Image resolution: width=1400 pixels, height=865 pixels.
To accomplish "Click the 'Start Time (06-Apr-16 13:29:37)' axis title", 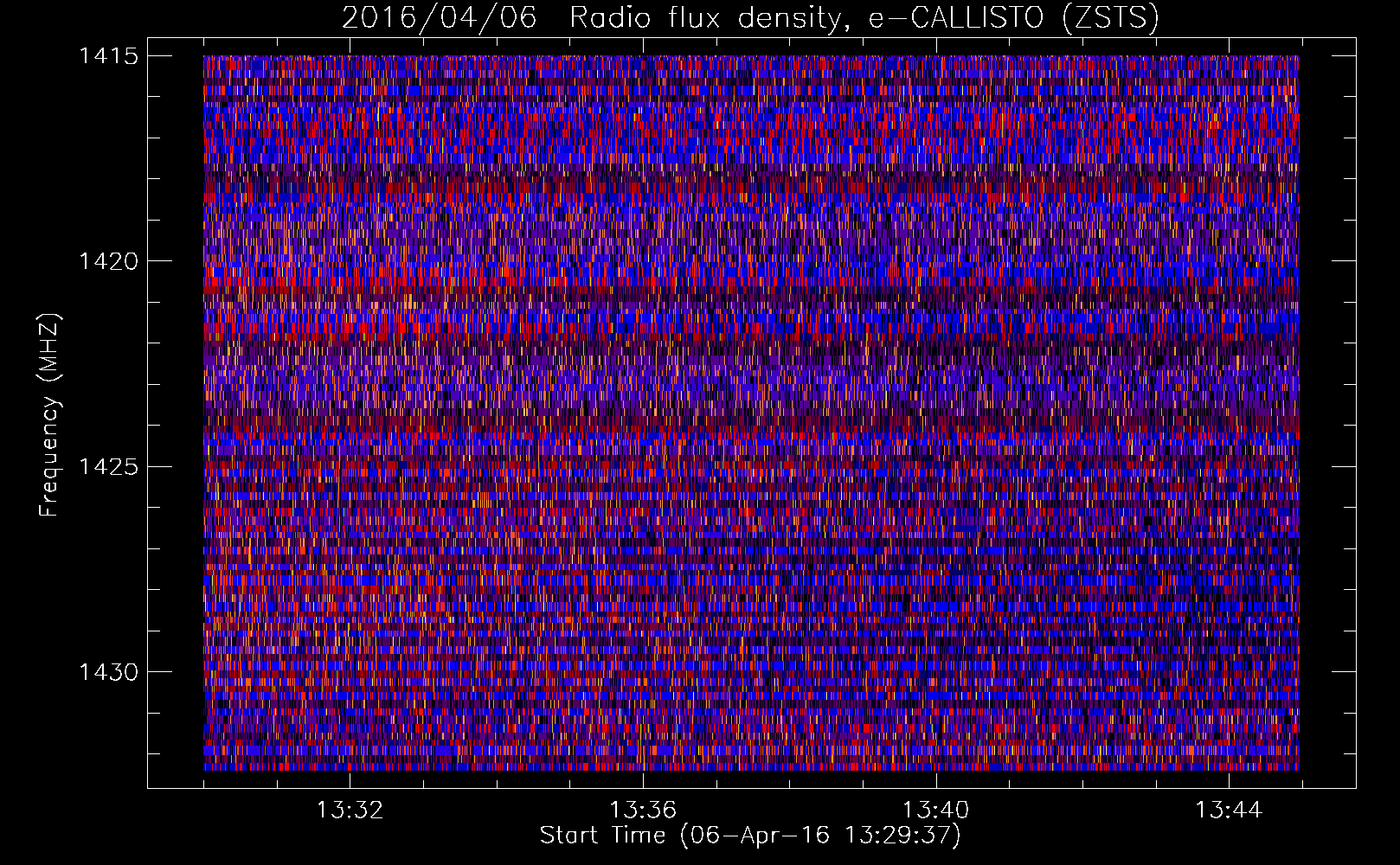I will [x=750, y=836].
